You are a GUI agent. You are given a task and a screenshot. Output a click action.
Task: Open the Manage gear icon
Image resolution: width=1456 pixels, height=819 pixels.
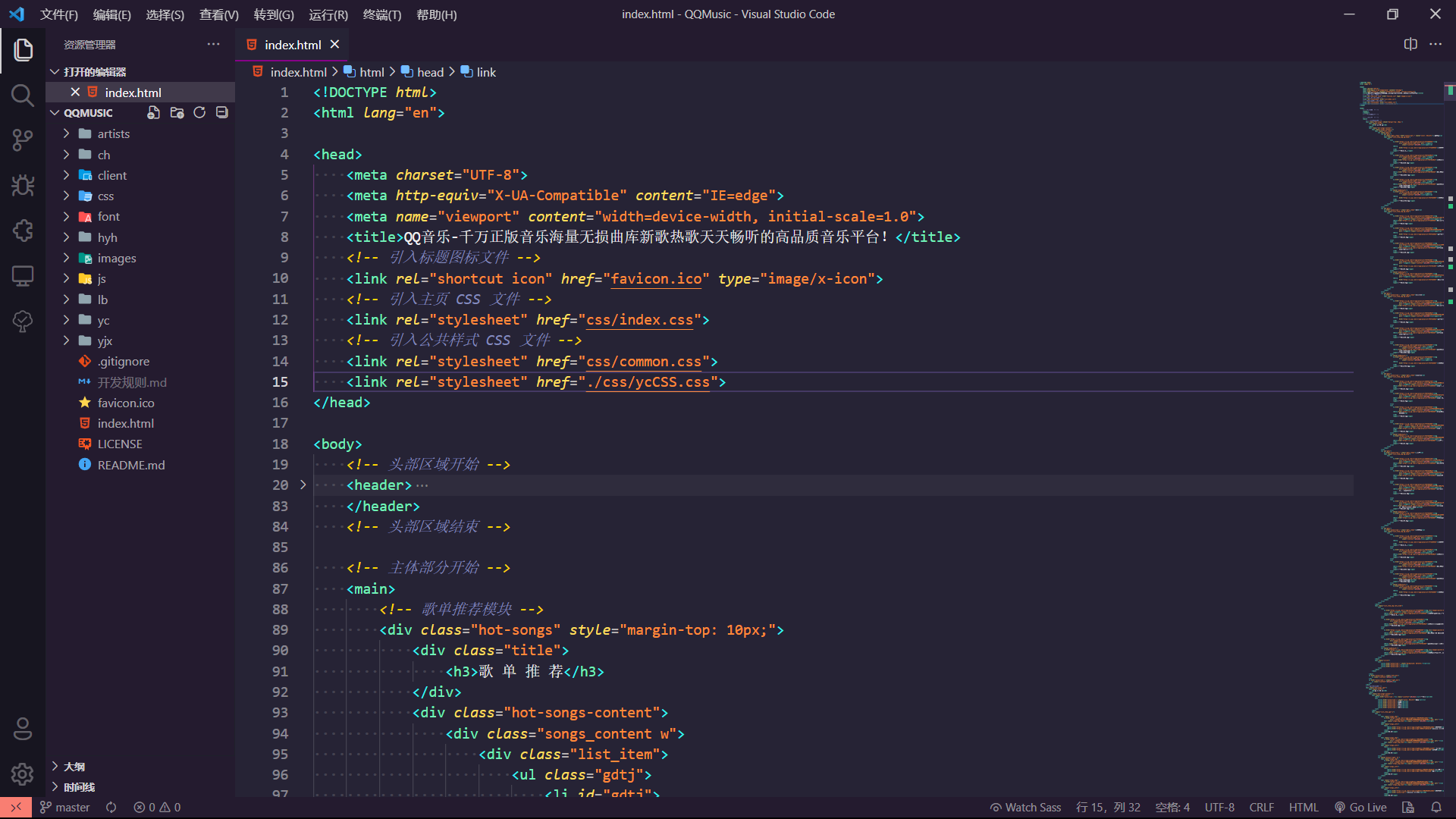[22, 773]
